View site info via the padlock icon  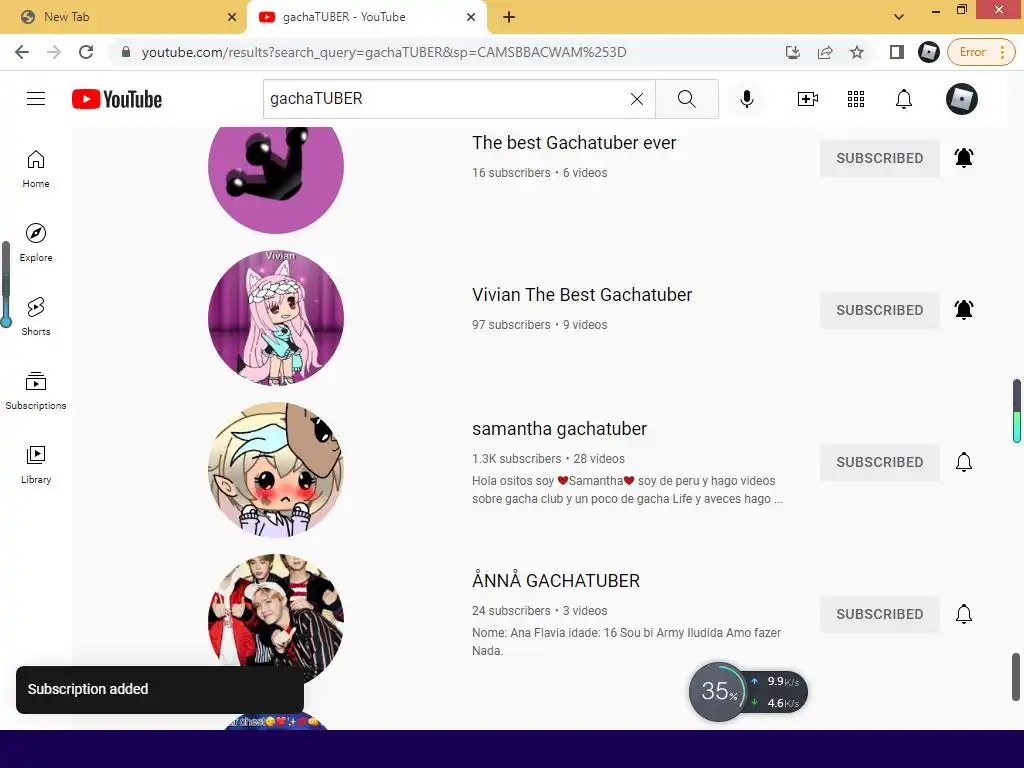point(126,52)
